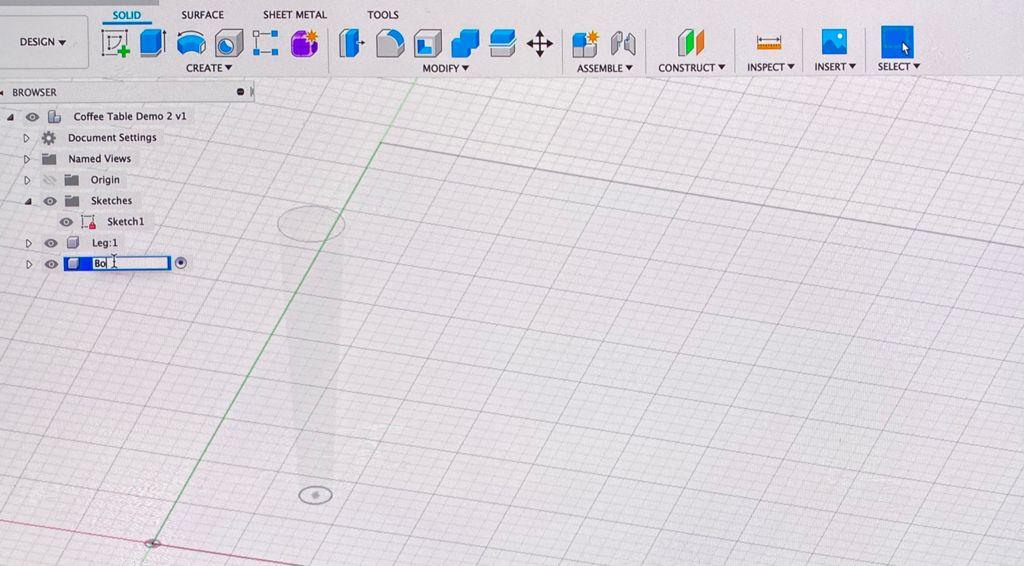Switch to the SHEET METAL tab
The height and width of the screenshot is (566, 1024).
[x=295, y=14]
